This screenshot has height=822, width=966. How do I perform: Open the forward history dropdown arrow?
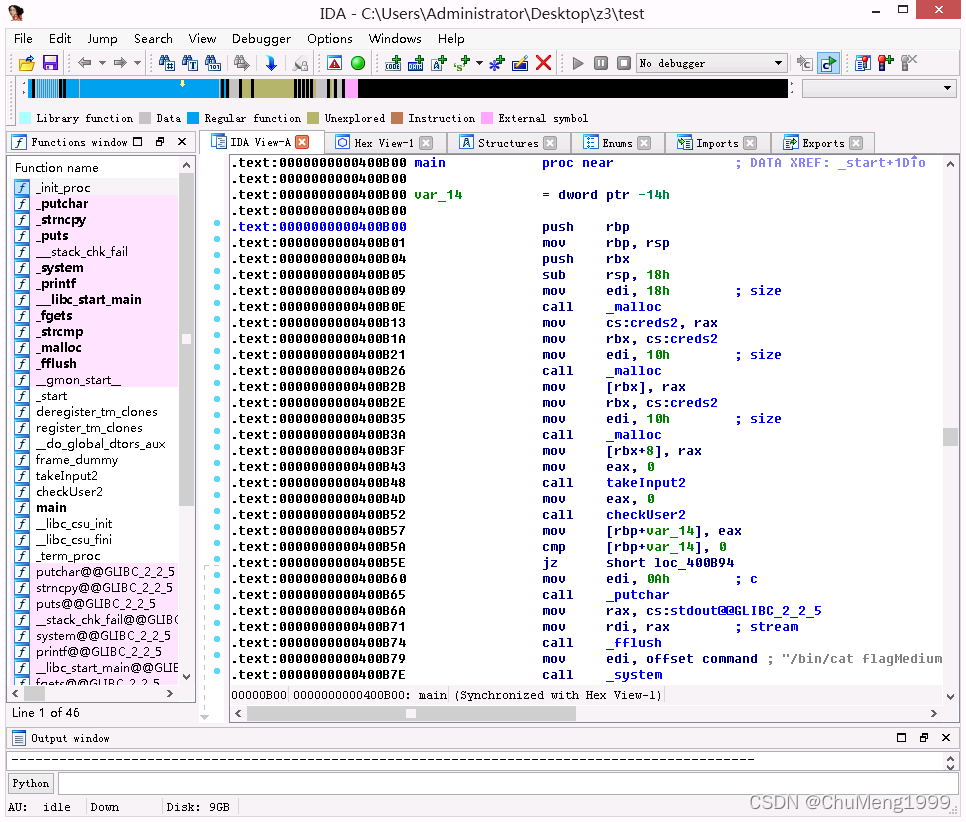pyautogui.click(x=137, y=63)
